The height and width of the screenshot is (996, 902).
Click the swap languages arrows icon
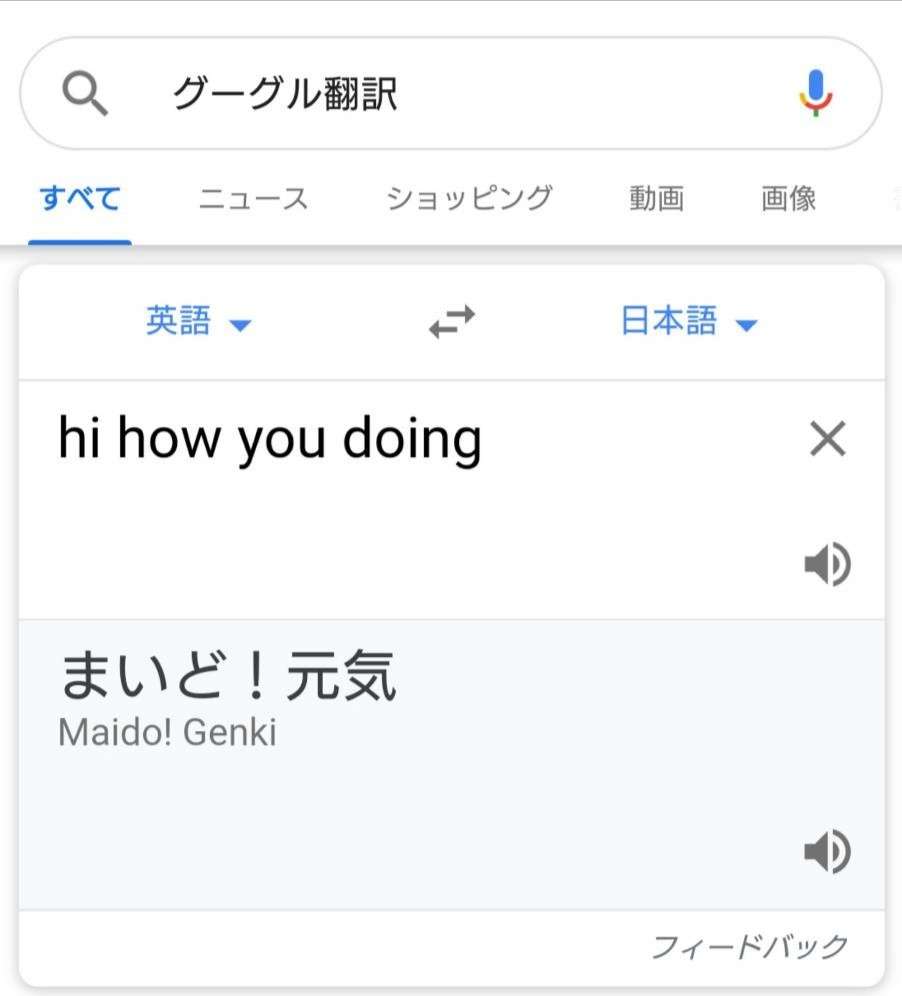coord(450,321)
